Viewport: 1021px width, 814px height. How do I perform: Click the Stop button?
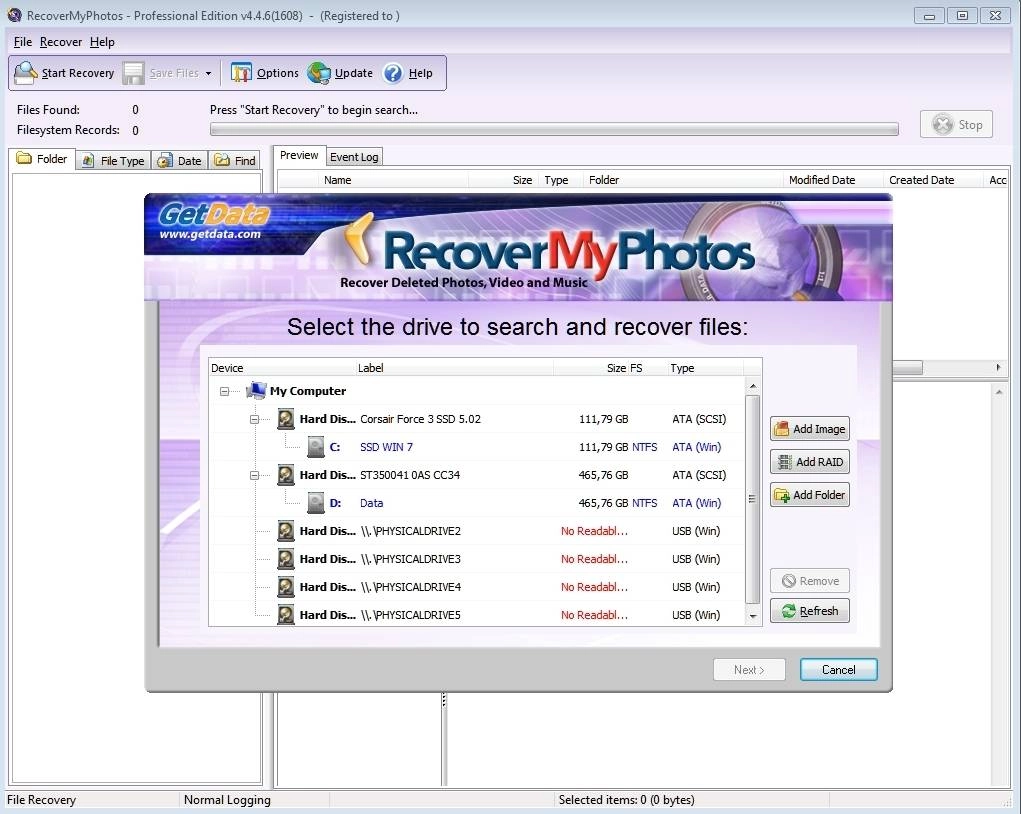point(956,124)
